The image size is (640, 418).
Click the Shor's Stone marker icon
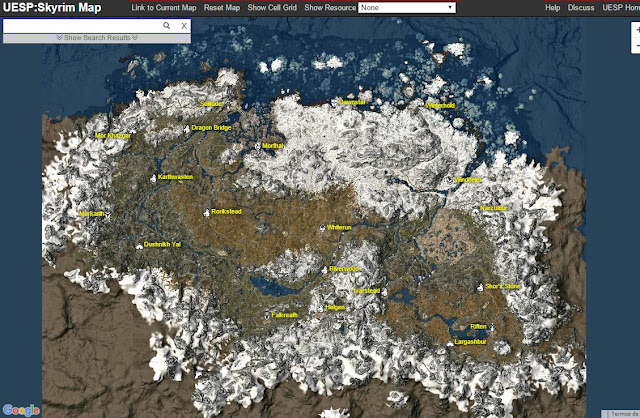[480, 287]
